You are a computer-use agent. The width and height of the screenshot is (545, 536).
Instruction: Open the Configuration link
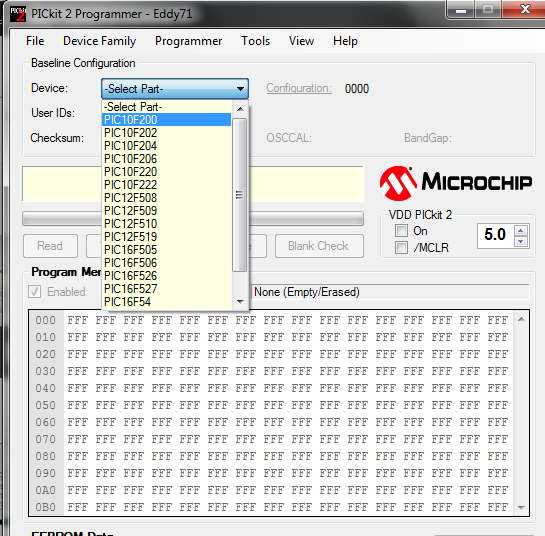299,88
